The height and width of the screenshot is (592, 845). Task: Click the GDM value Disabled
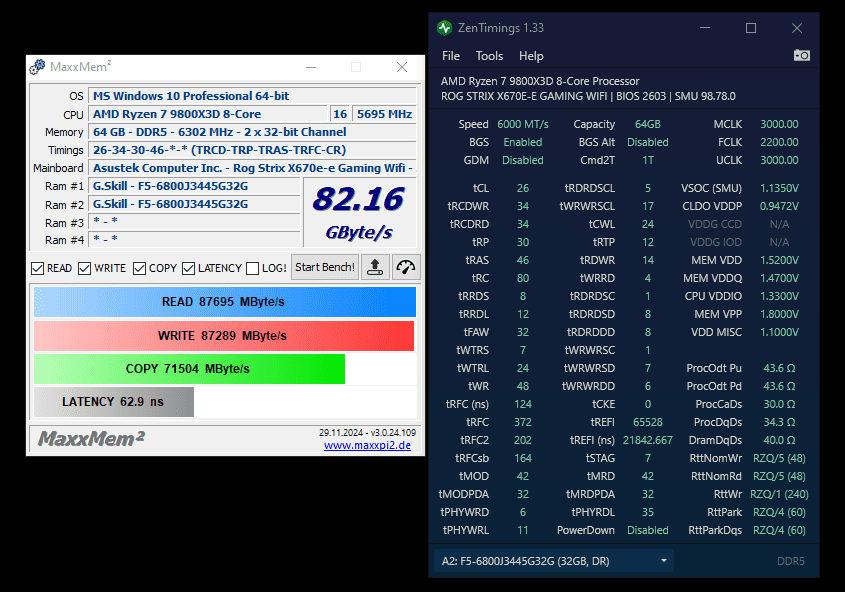[523, 161]
